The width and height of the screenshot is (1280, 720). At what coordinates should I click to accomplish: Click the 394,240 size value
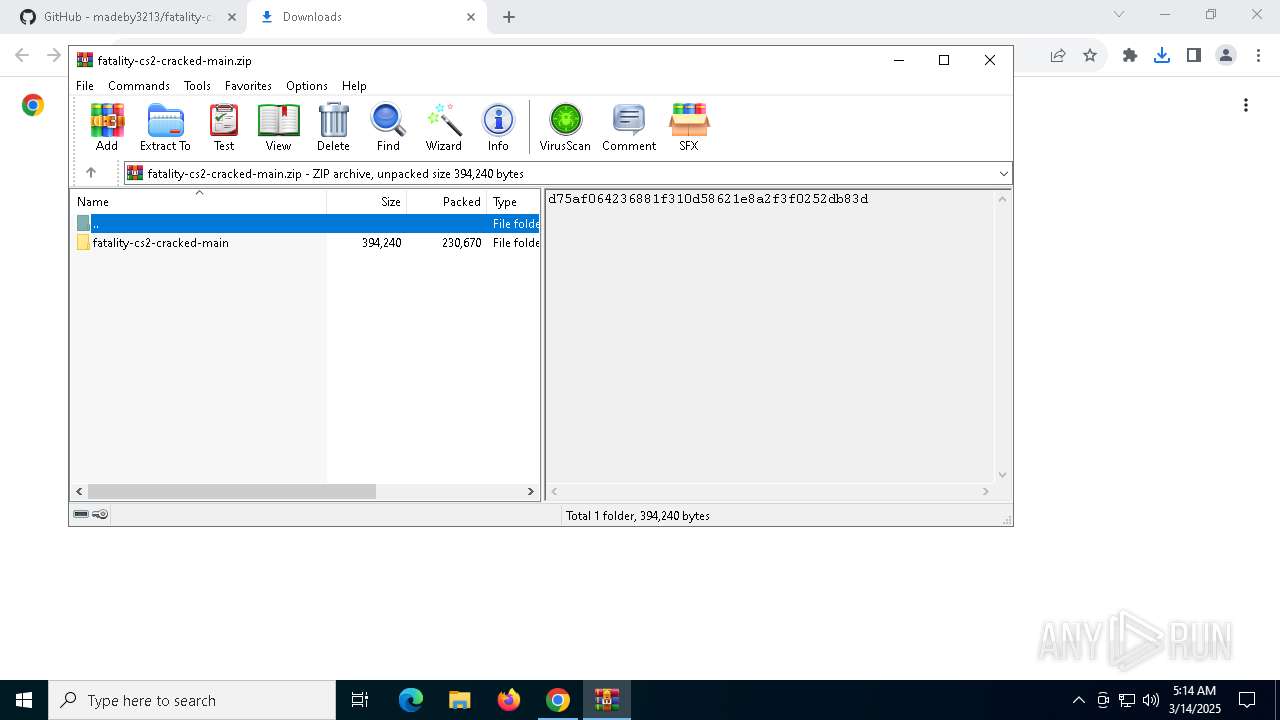point(381,243)
